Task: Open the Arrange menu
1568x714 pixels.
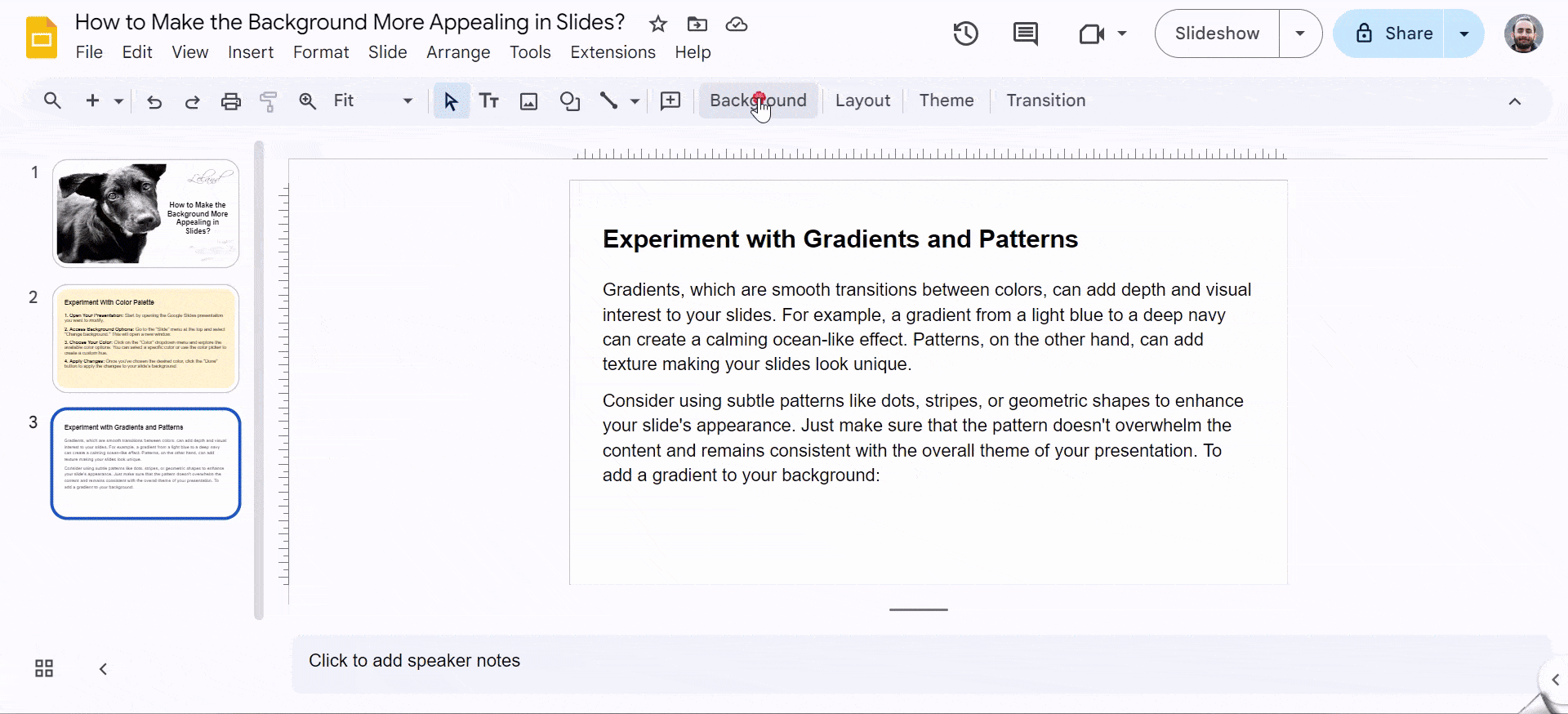Action: click(x=458, y=52)
